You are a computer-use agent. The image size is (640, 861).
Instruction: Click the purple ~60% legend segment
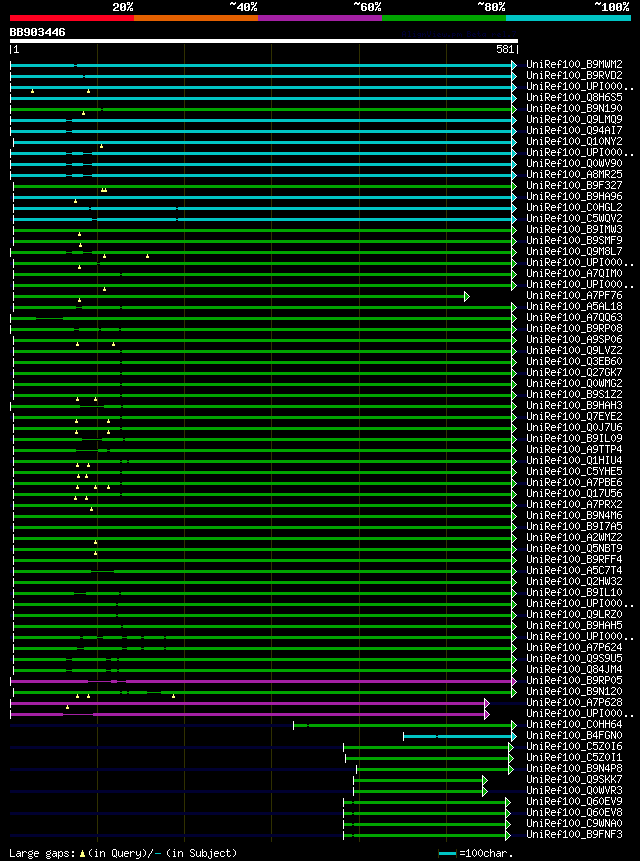coord(320,18)
